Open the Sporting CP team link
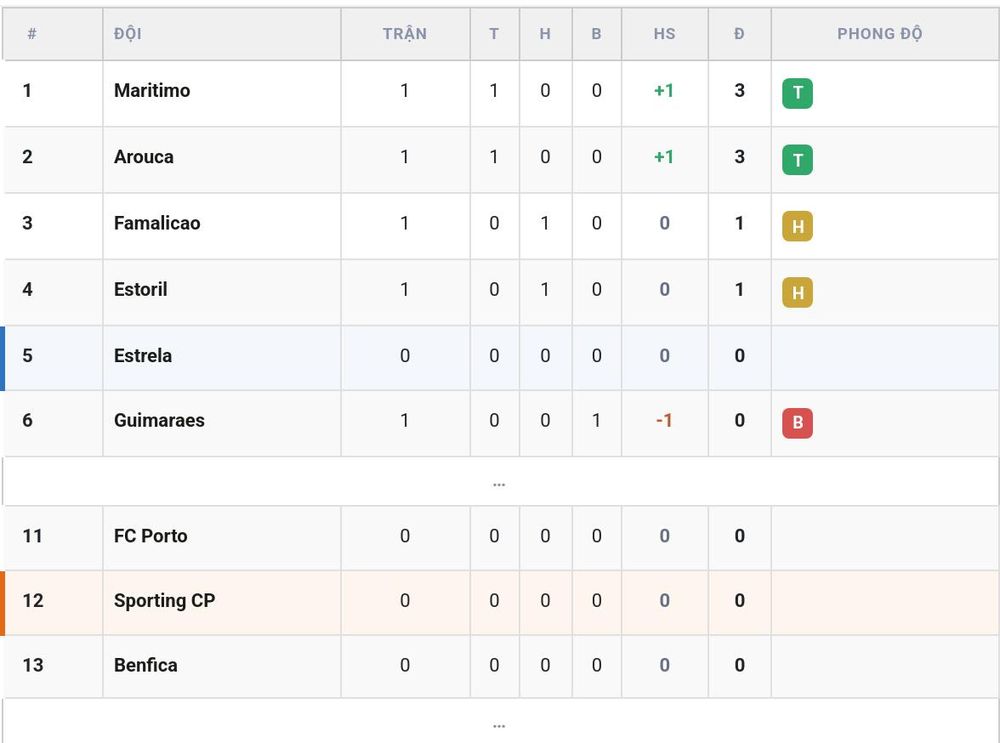1000x743 pixels. point(165,601)
